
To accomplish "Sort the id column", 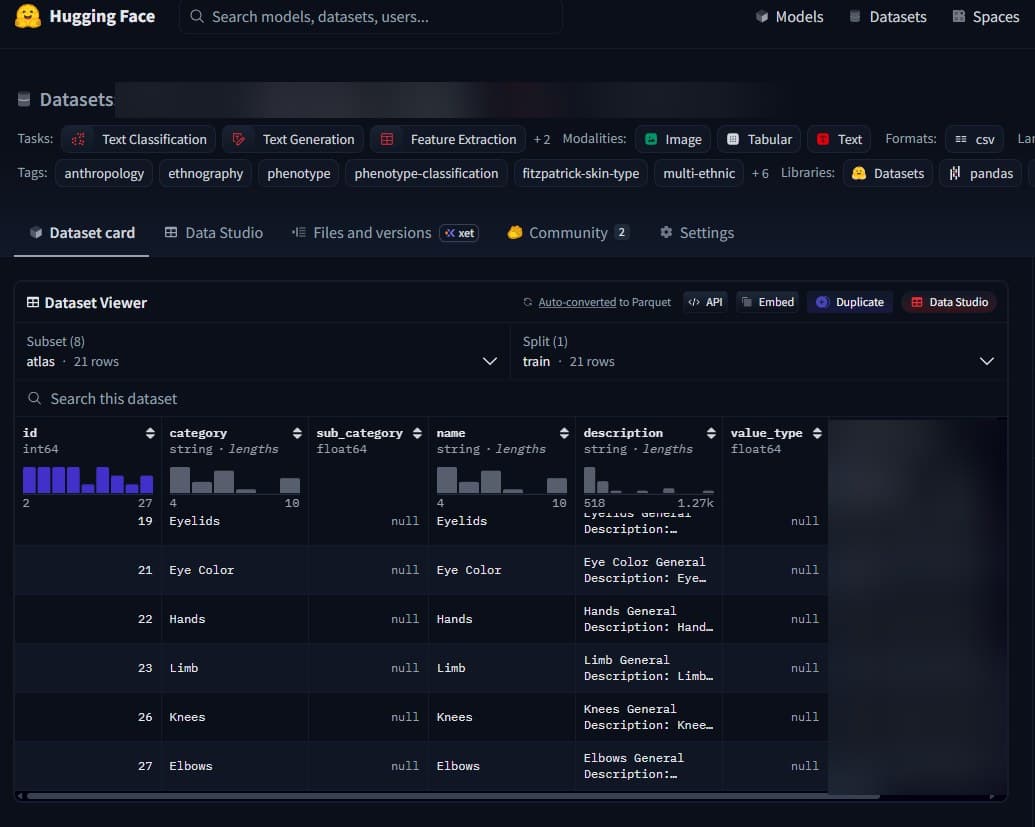I will pyautogui.click(x=150, y=433).
